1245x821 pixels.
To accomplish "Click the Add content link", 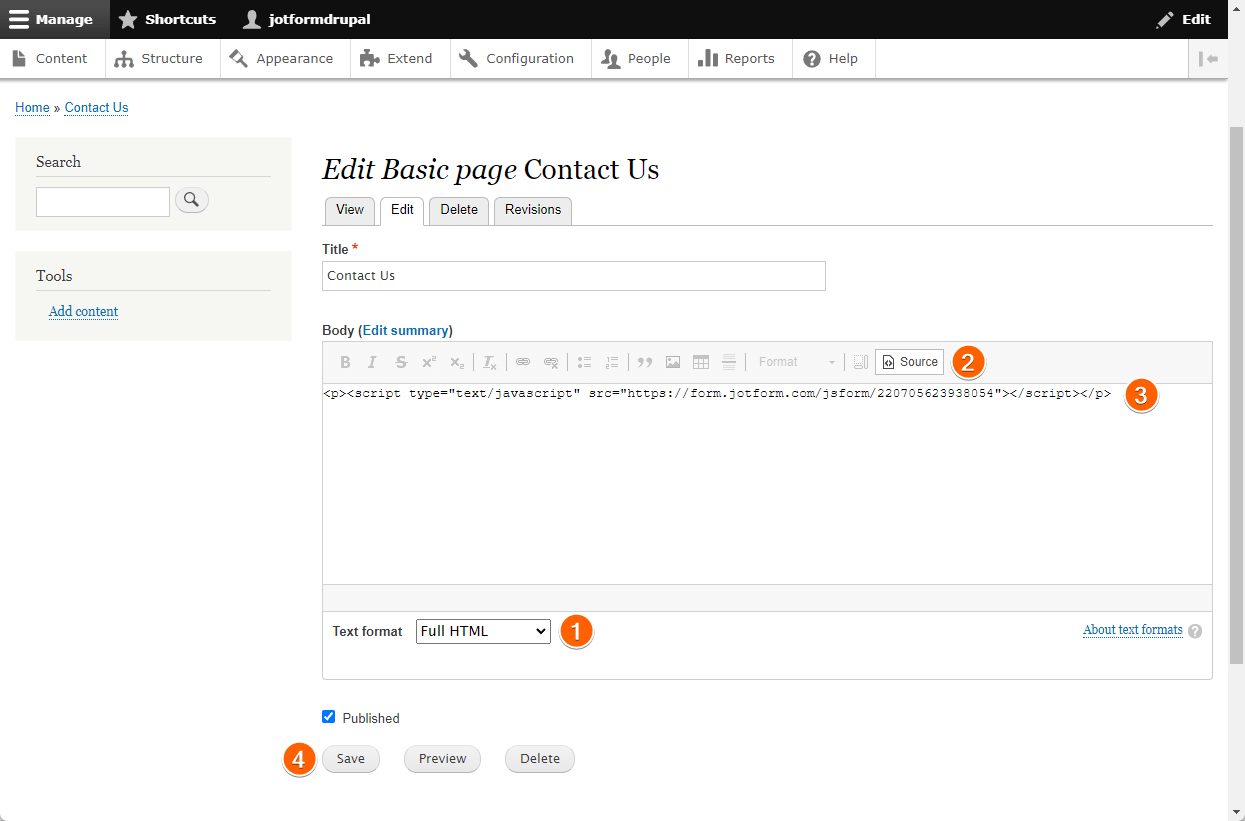I will [x=84, y=312].
